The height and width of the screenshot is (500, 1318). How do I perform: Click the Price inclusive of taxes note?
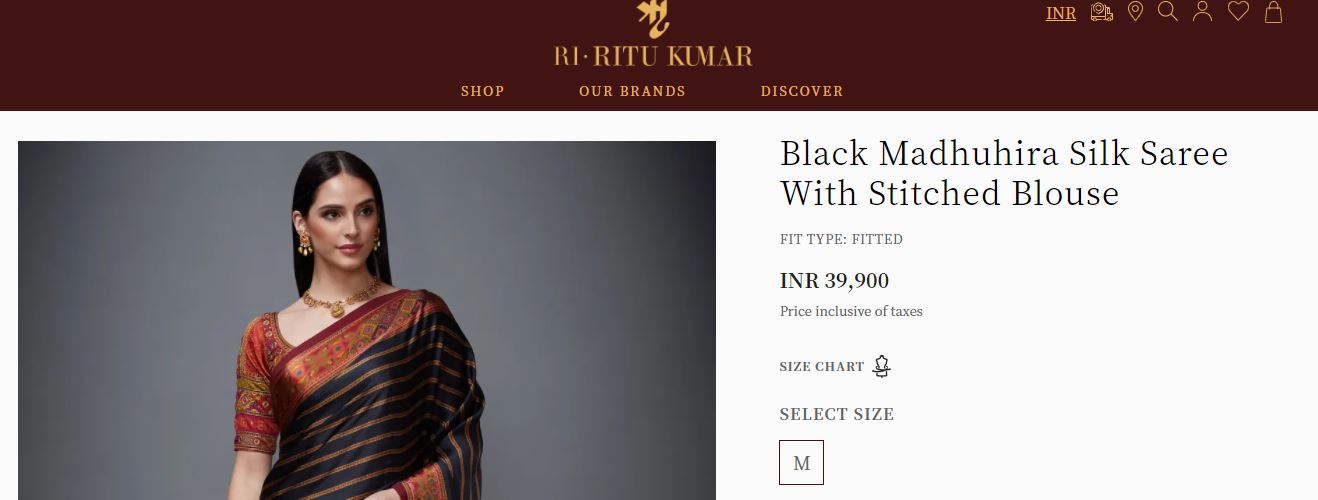tap(851, 311)
